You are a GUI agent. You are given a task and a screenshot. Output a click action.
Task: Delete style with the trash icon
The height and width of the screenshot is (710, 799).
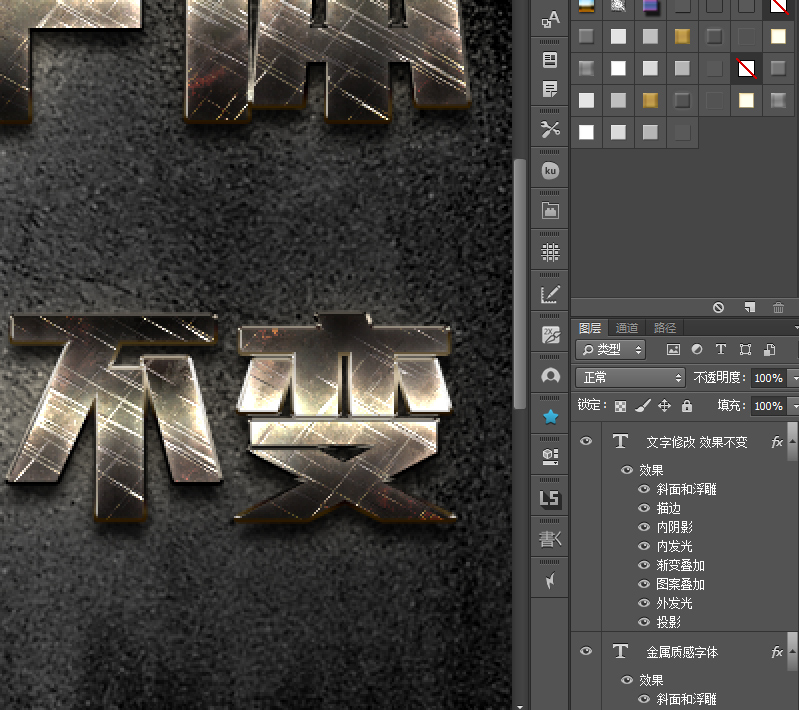[779, 307]
